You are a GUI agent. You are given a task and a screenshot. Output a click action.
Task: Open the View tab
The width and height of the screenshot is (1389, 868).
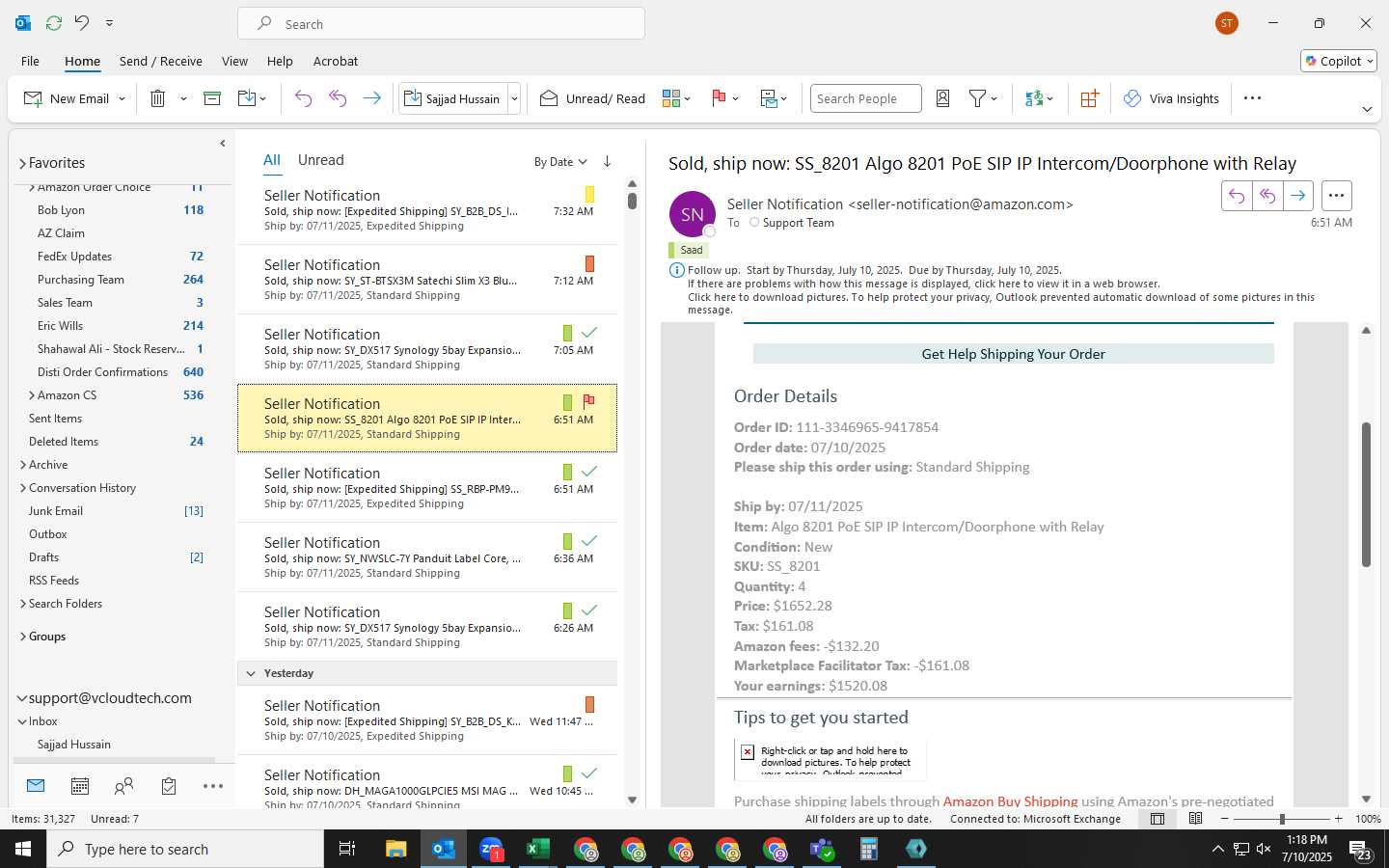[x=234, y=61]
